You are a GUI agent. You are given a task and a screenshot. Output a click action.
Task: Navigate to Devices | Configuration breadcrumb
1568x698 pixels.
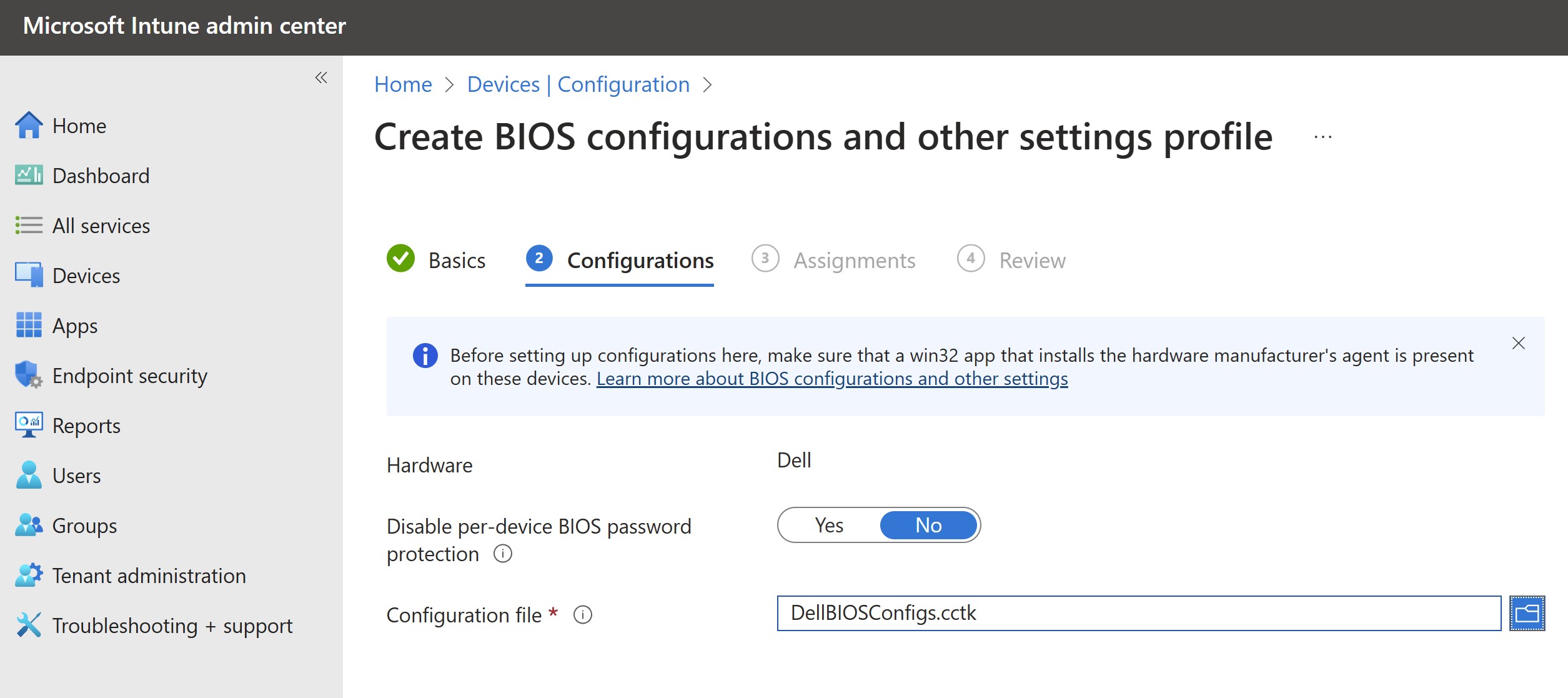point(578,84)
